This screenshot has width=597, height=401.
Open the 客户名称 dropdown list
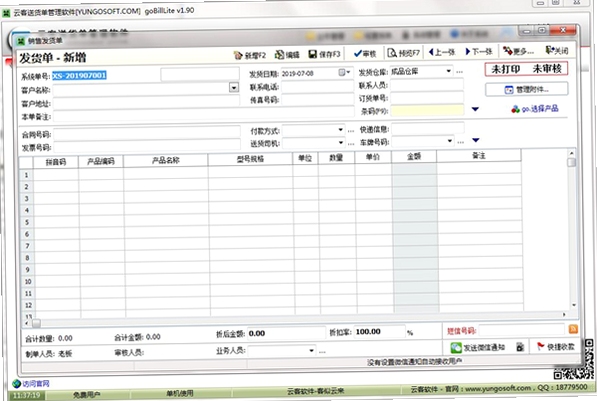tap(234, 88)
